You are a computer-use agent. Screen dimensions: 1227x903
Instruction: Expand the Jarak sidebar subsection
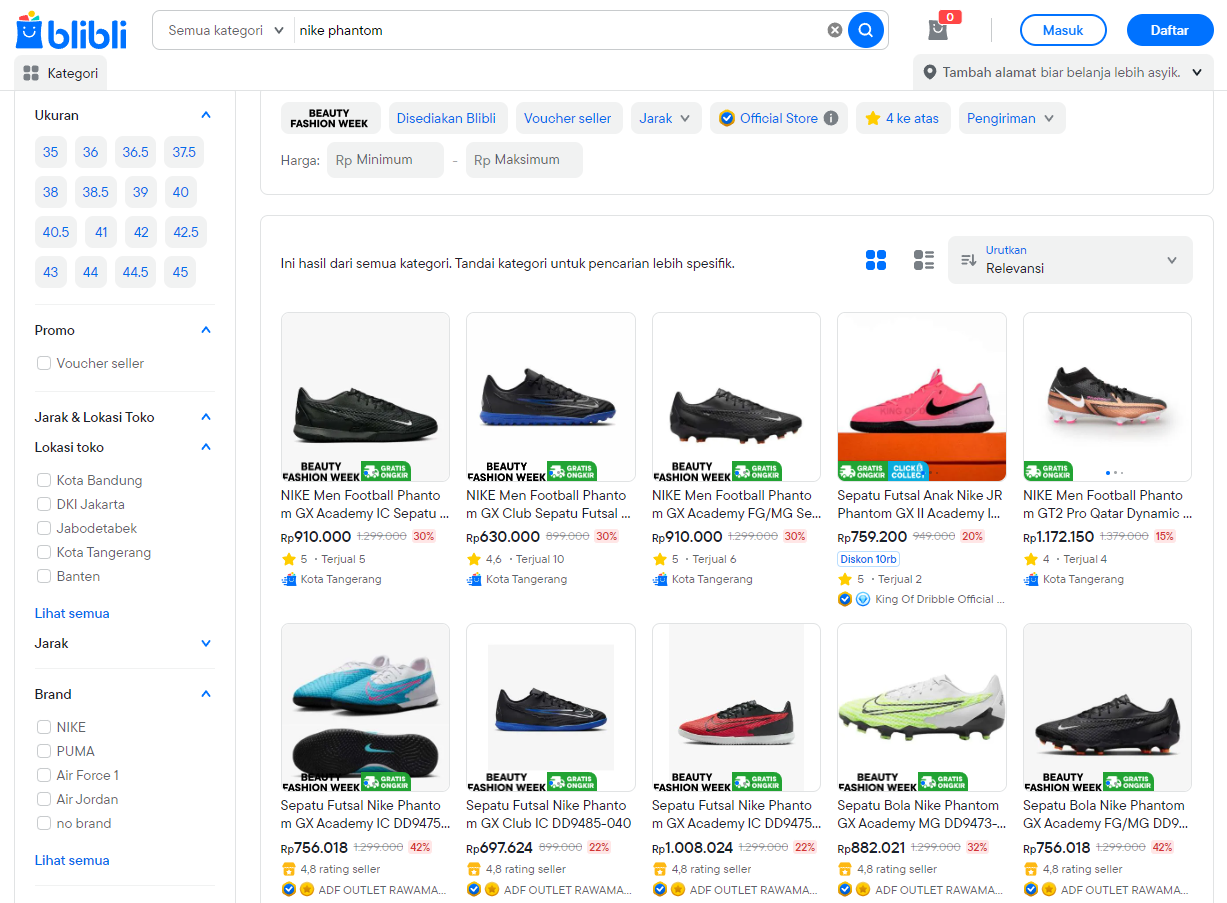[x=206, y=643]
